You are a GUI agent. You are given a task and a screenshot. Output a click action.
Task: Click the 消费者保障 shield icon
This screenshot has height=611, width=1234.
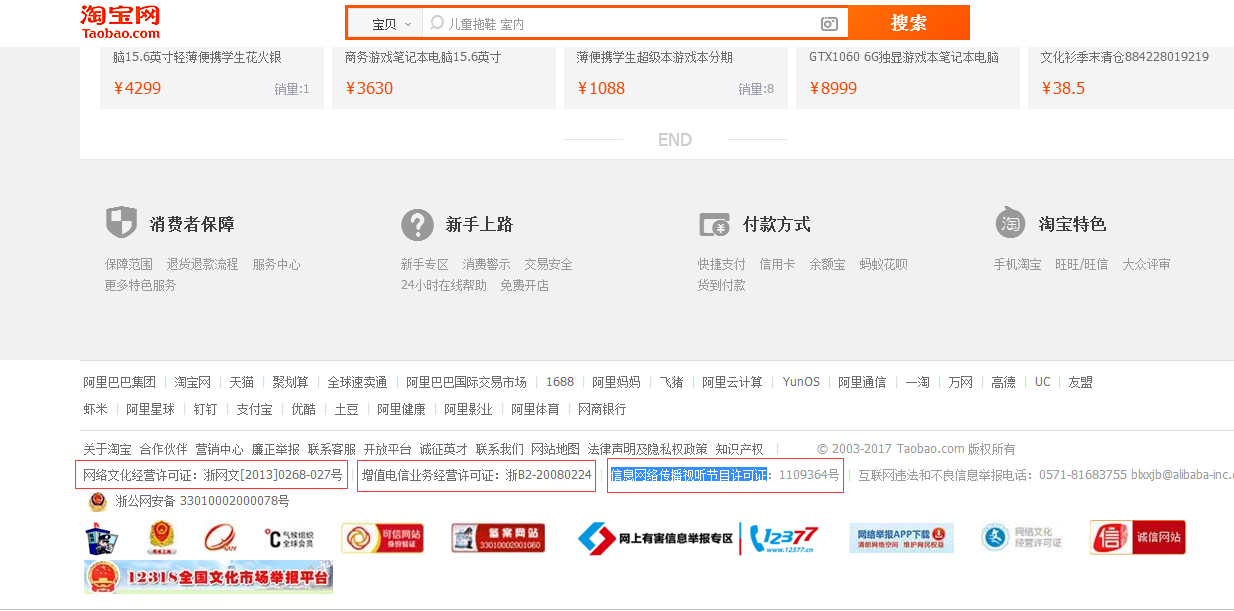121,223
